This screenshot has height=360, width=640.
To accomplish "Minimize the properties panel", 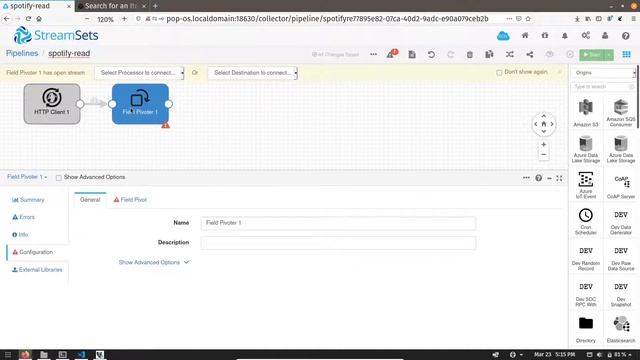I will (549, 178).
